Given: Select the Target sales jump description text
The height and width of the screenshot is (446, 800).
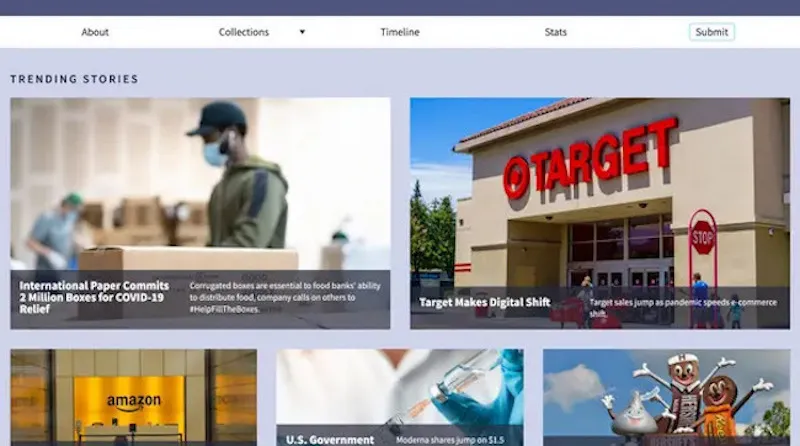Looking at the screenshot, I should click(x=683, y=308).
